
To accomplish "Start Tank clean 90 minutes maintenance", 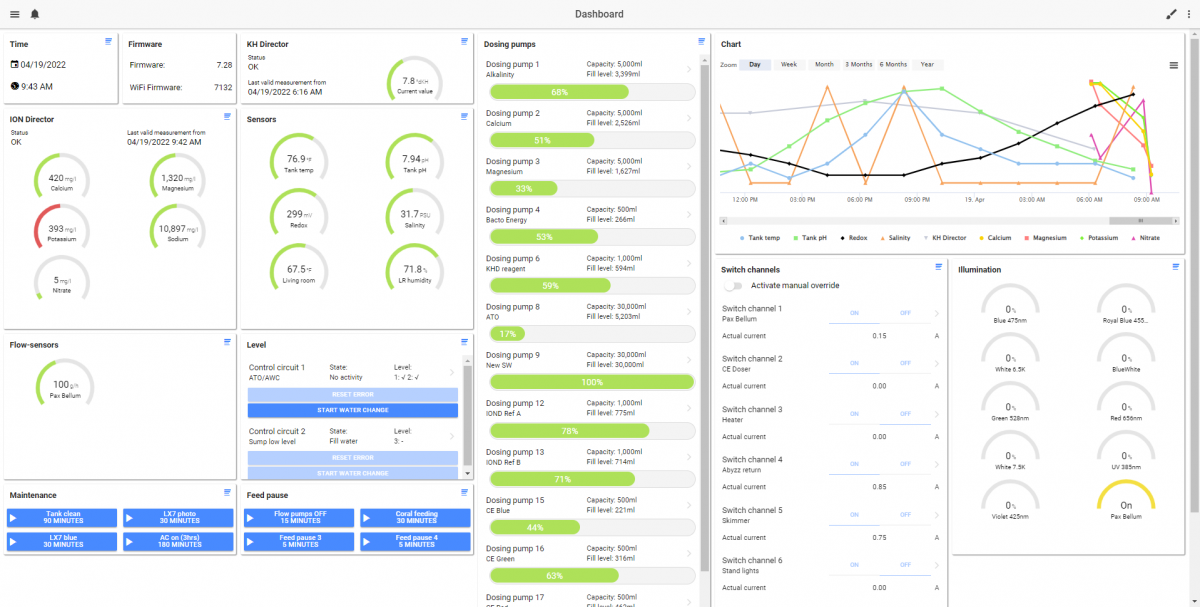I will coord(62,518).
